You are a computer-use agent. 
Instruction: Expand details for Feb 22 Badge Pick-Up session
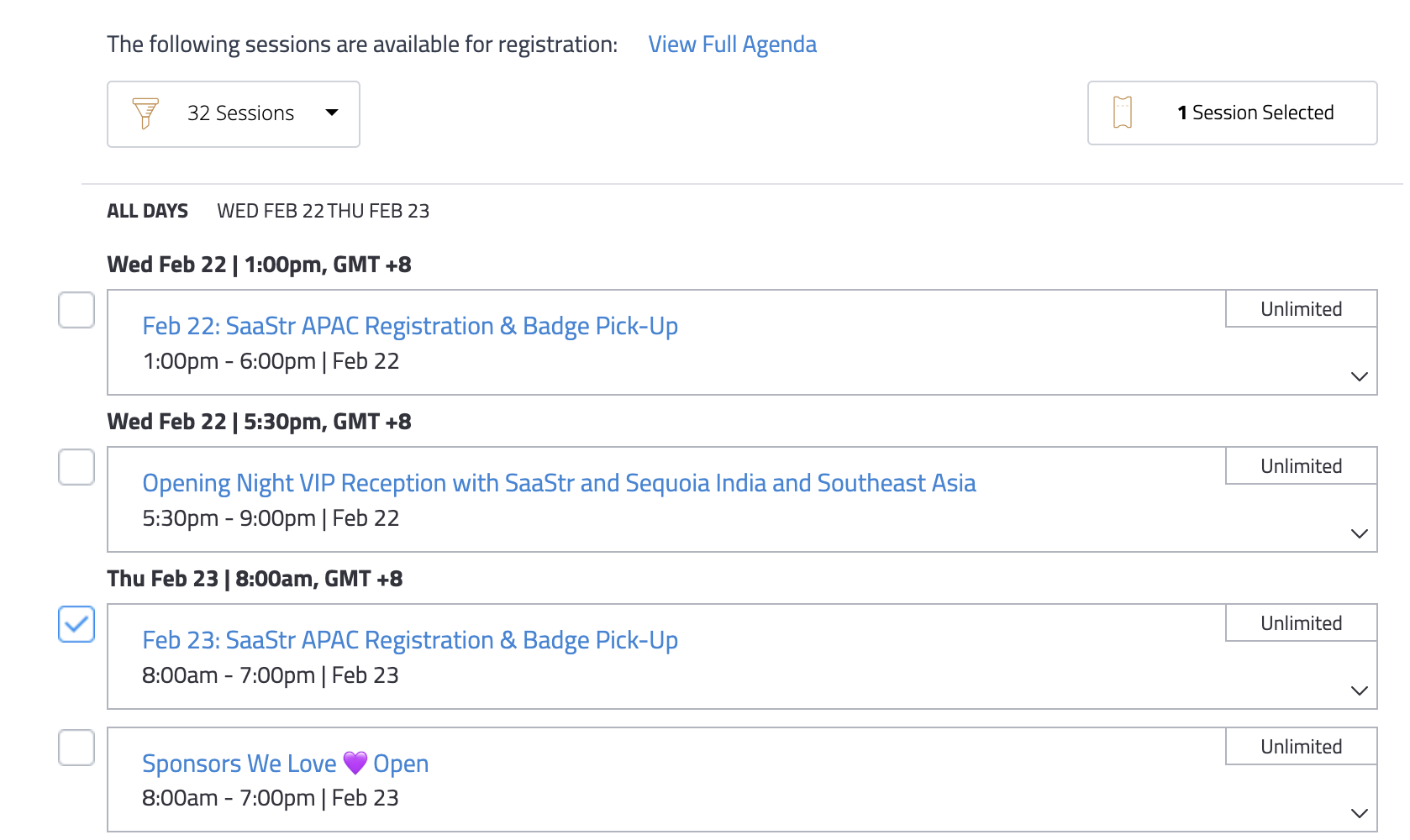click(1359, 376)
